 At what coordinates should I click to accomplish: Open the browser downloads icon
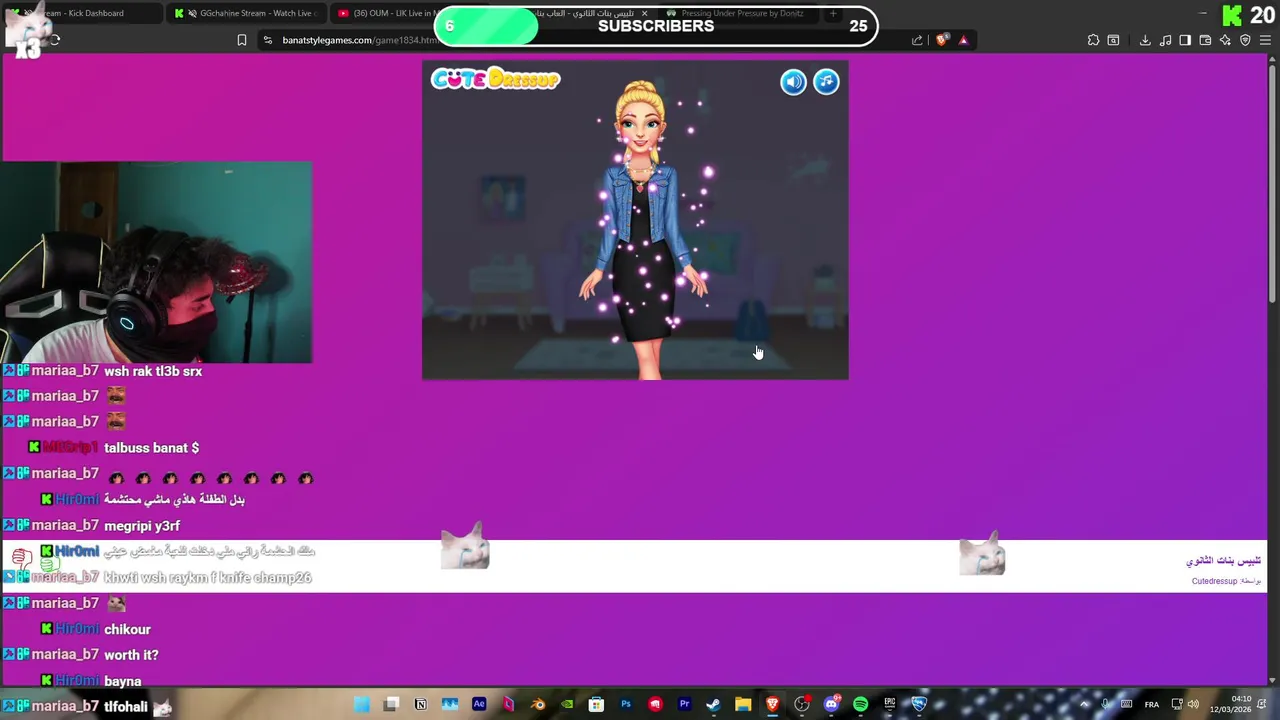click(1145, 40)
